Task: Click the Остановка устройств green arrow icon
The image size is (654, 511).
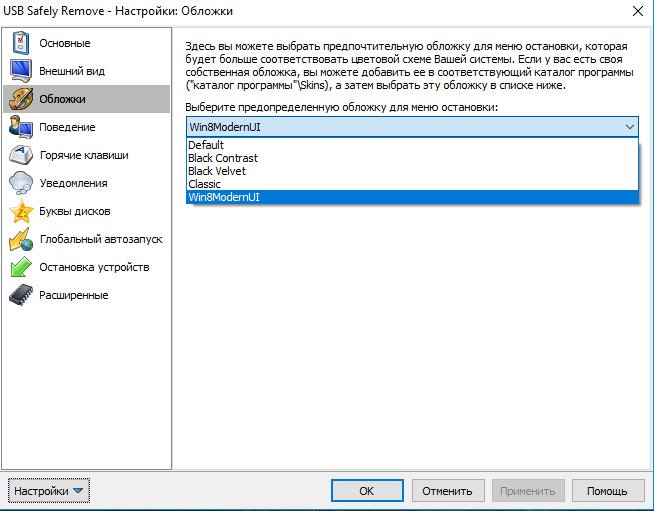Action: click(x=21, y=267)
